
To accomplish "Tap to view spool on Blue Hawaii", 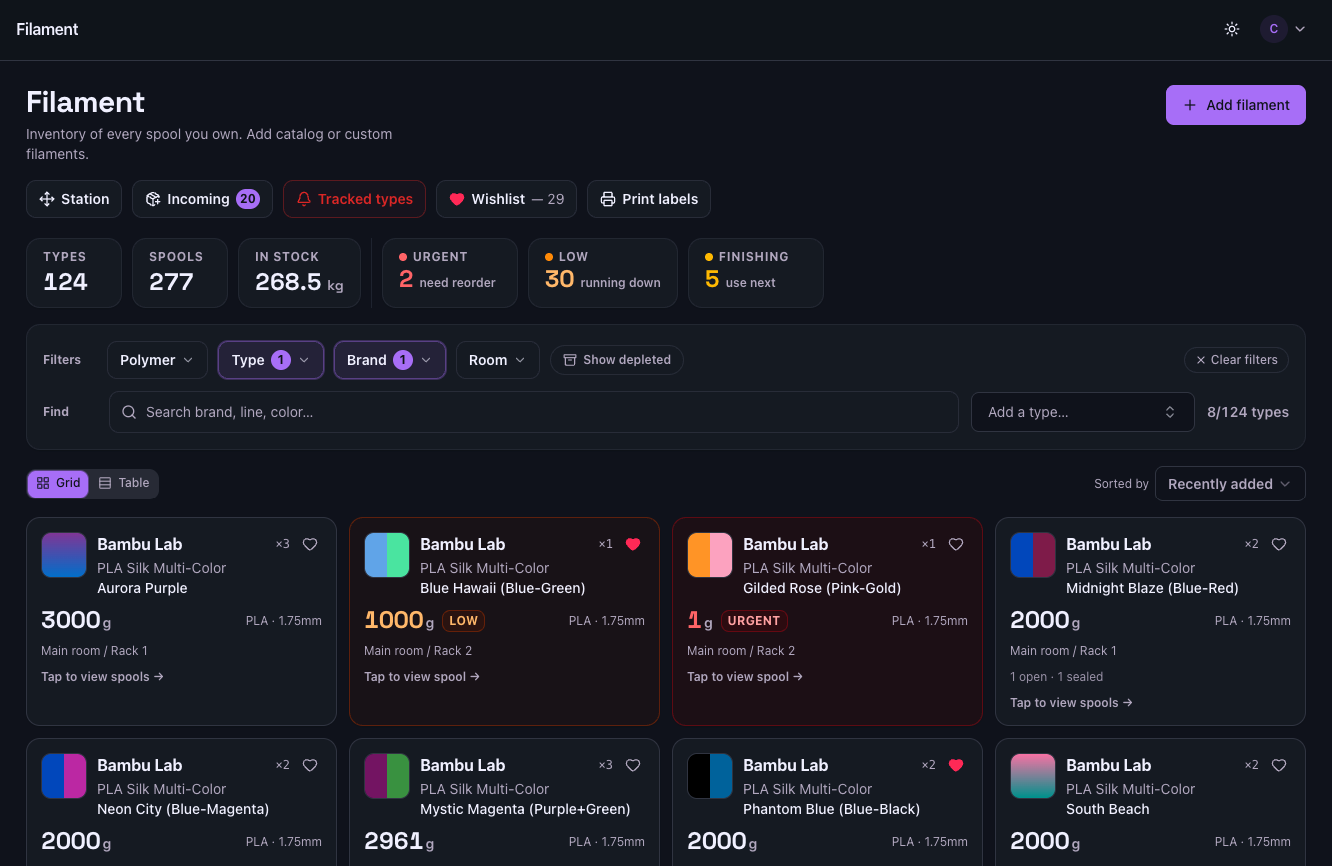I will tap(422, 677).
